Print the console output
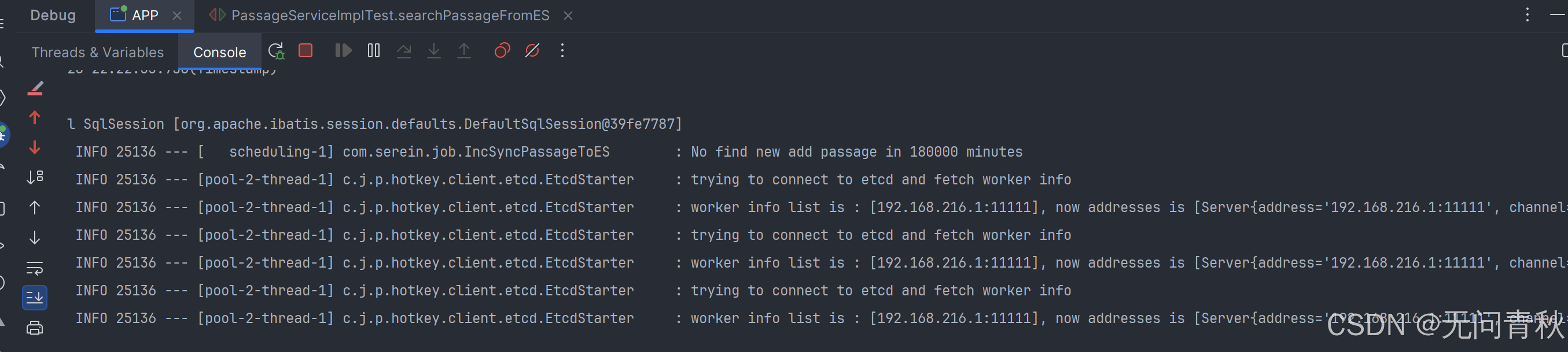 35,328
